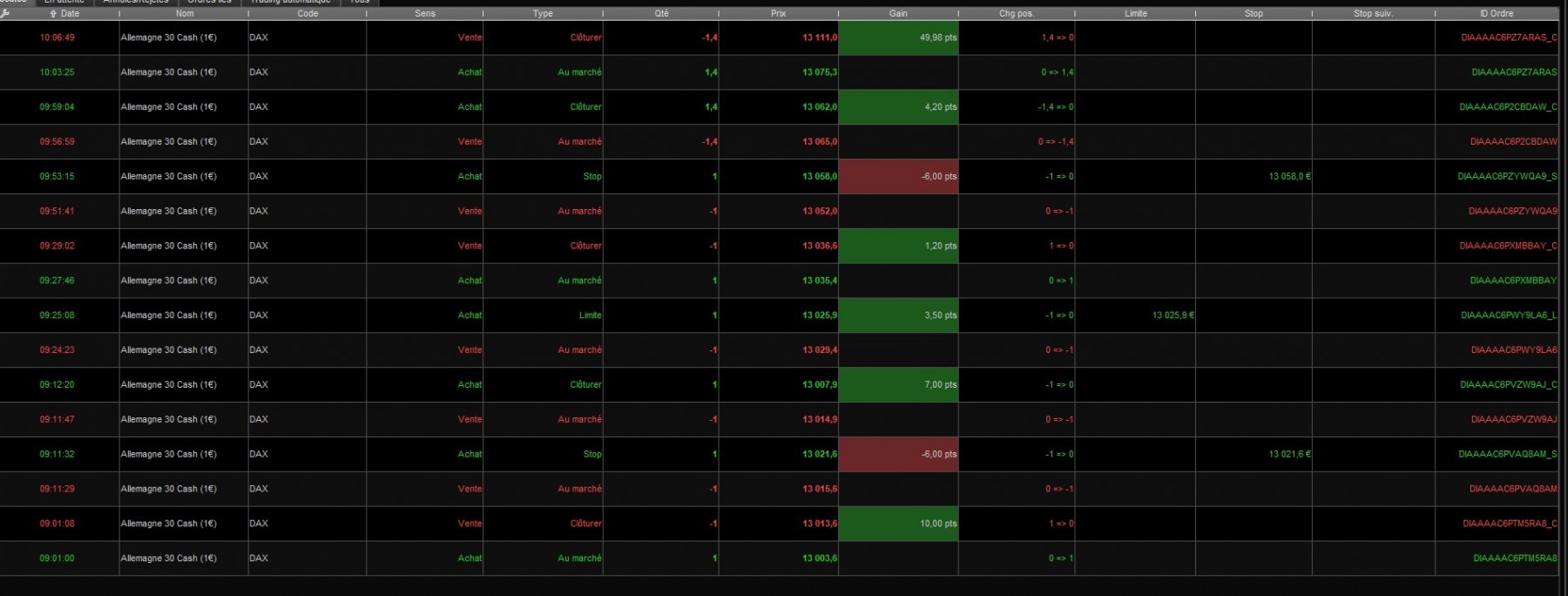
Task: Click the price 13 014,9
Action: pos(820,420)
